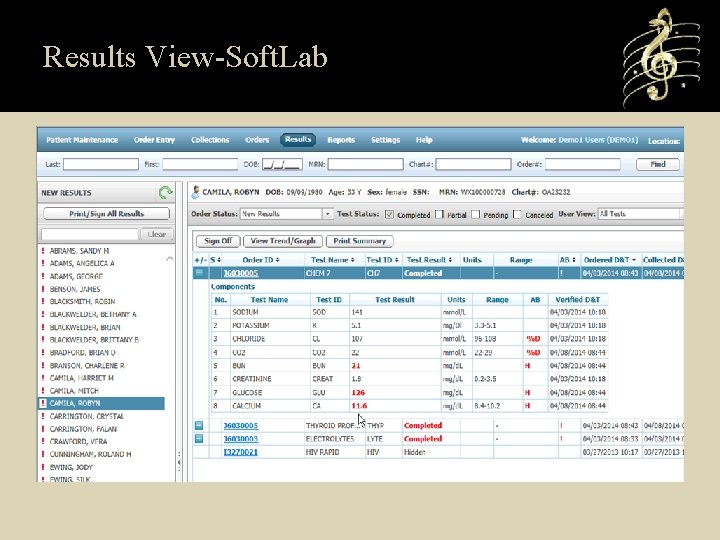Viewport: 720px width, 540px height.
Task: Click the CALCIUM result value 11.6
Action: (x=359, y=406)
